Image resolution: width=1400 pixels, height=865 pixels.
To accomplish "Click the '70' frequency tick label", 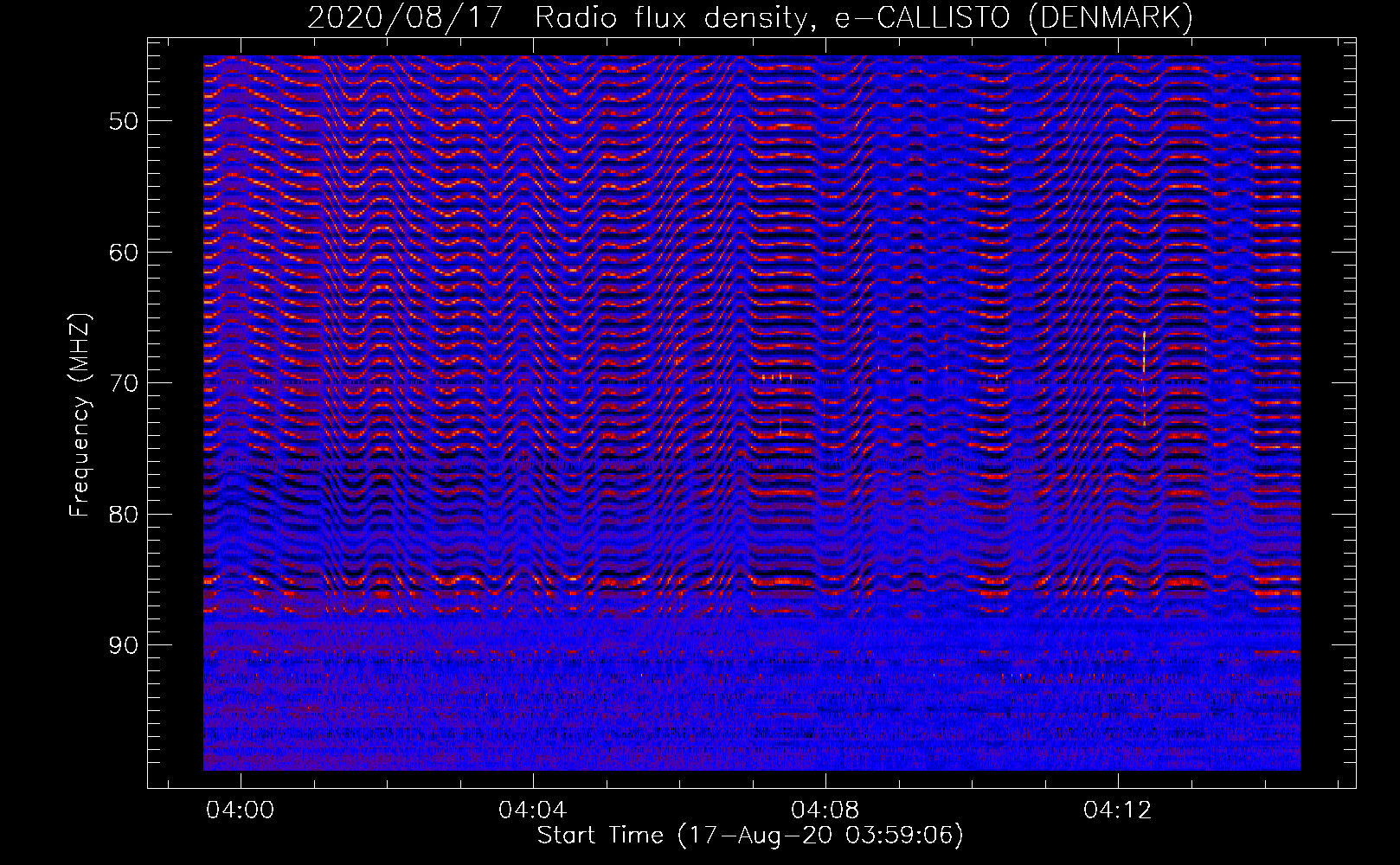I will [x=124, y=383].
